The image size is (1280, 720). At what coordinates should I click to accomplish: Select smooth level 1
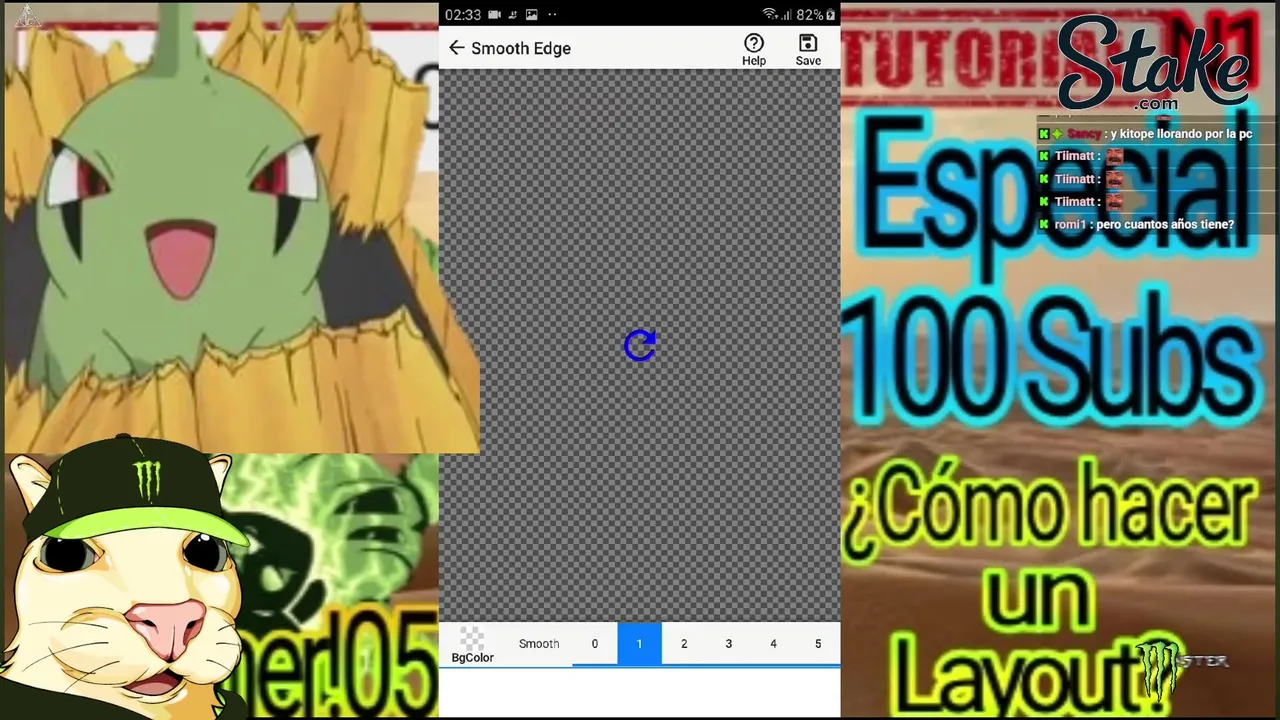coord(639,644)
